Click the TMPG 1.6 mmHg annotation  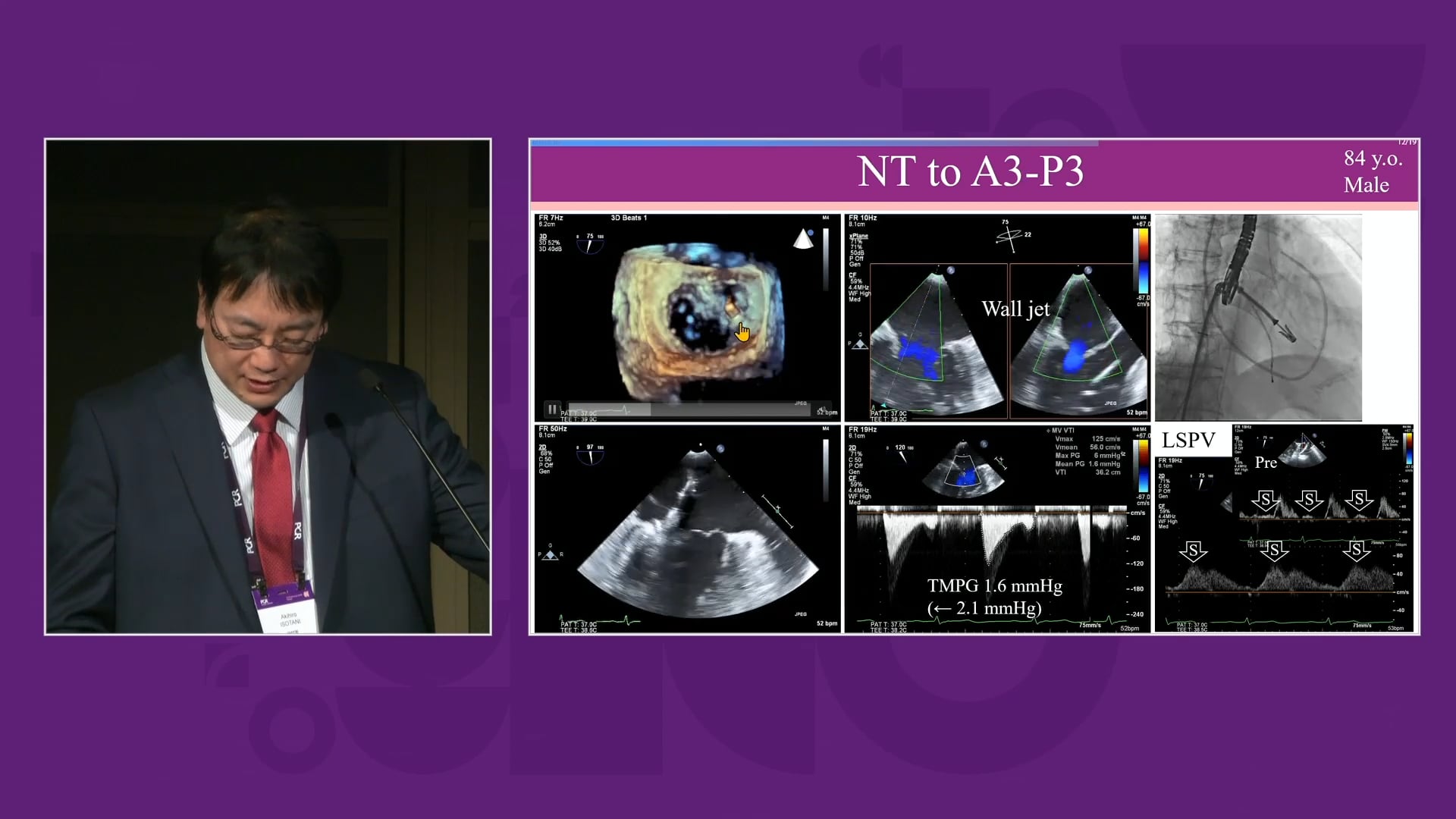click(995, 585)
